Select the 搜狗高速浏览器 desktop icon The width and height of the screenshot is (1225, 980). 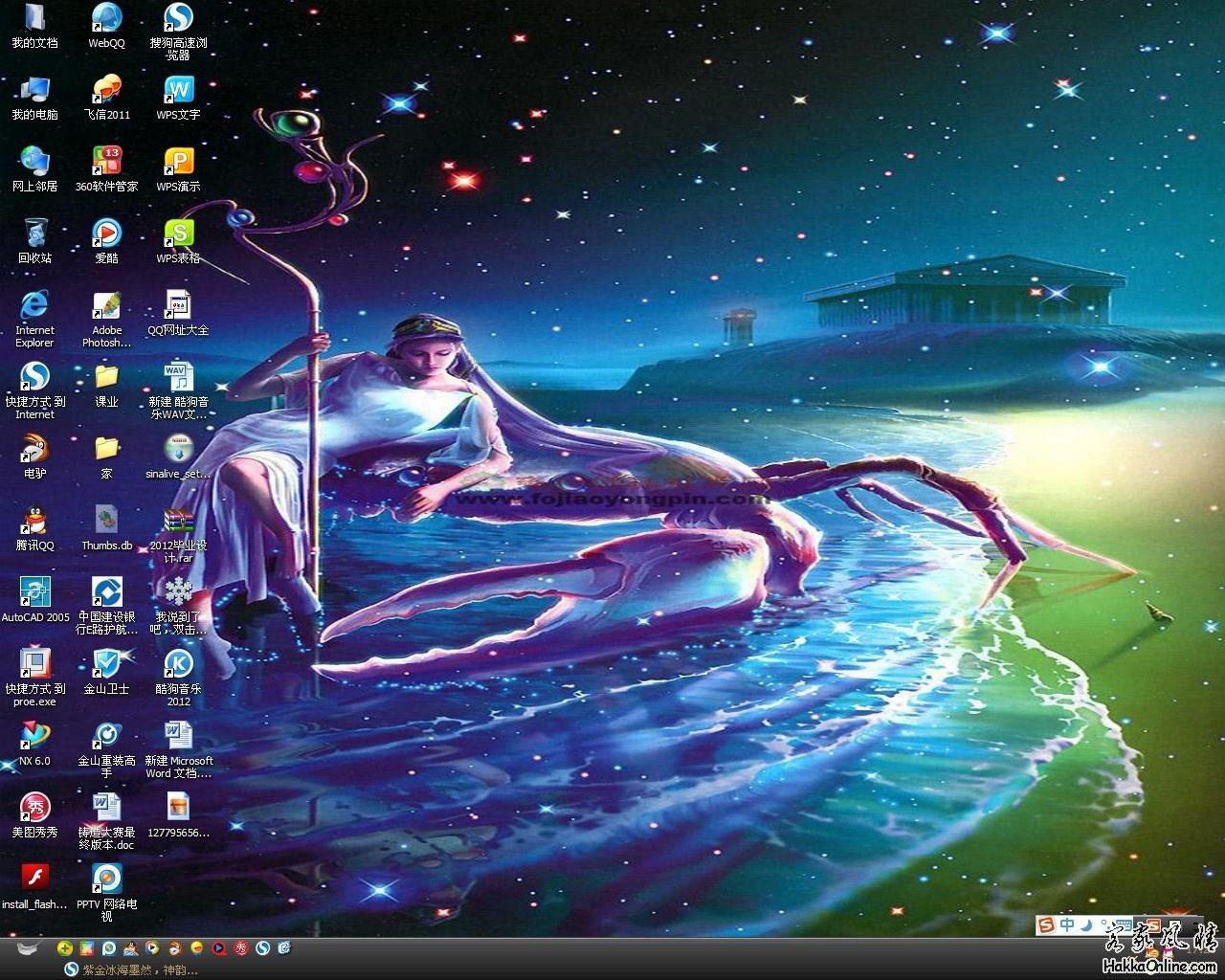(x=178, y=32)
